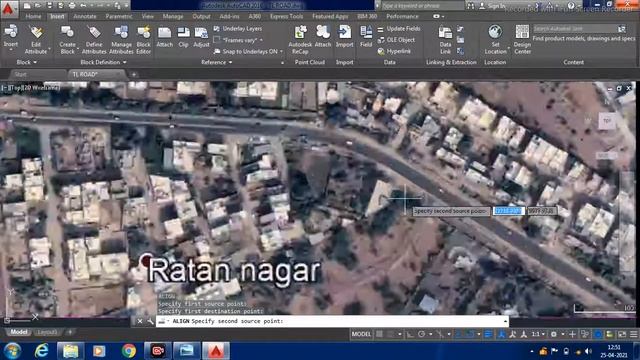
Task: Click the Hyperlink tool
Action: (x=394, y=51)
